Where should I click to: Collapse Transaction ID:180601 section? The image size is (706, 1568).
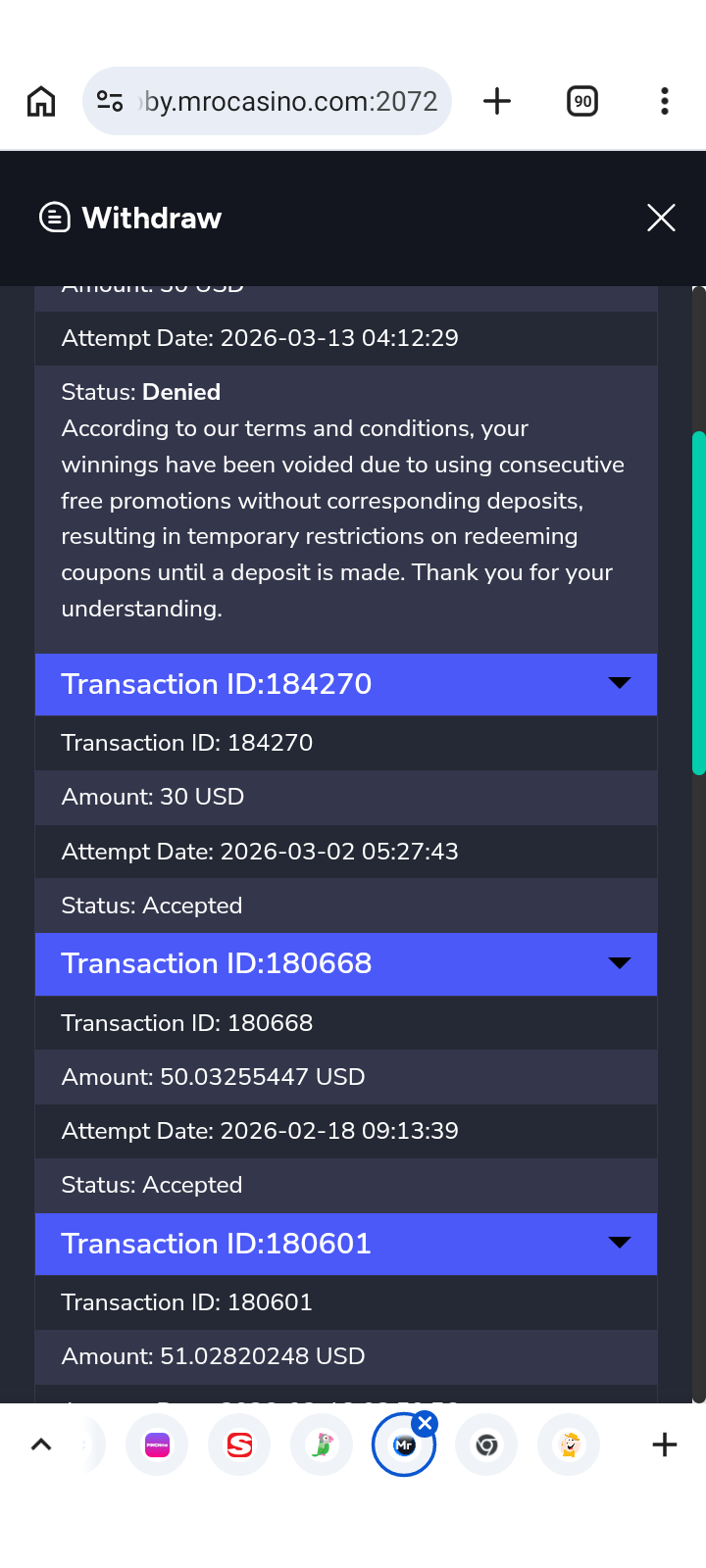click(x=619, y=1242)
